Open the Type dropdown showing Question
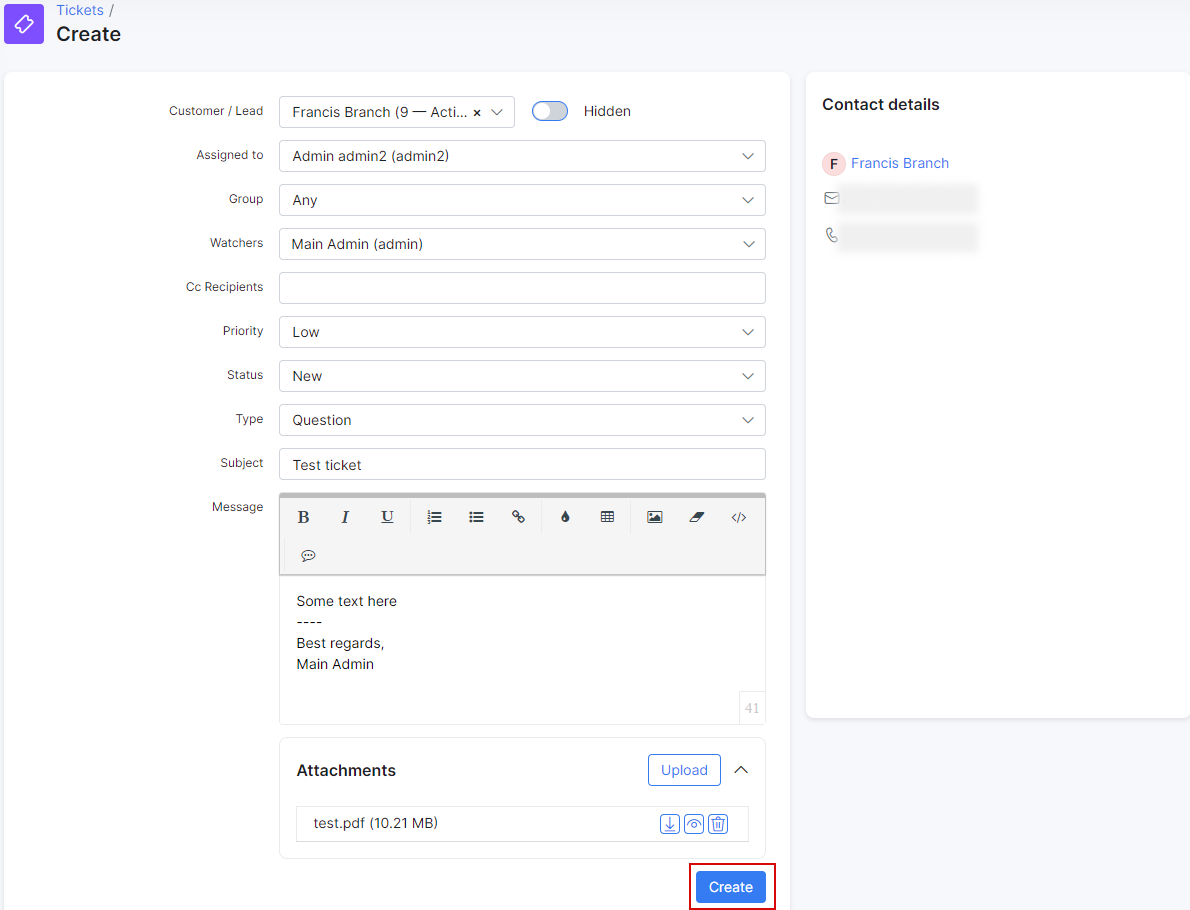This screenshot has width=1190, height=910. pos(522,420)
